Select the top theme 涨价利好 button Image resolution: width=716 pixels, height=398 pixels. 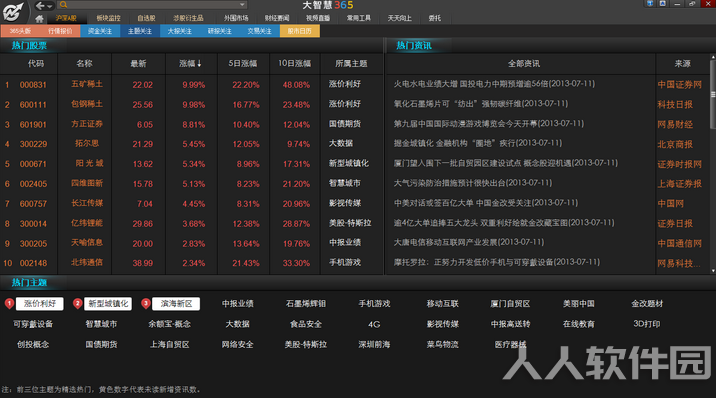click(40, 304)
